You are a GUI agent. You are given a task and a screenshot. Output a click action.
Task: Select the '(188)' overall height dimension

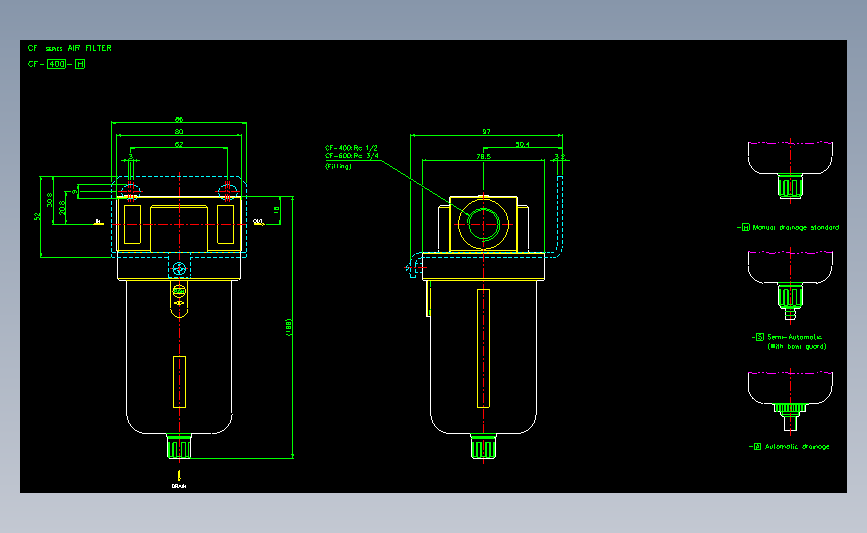coord(288,327)
